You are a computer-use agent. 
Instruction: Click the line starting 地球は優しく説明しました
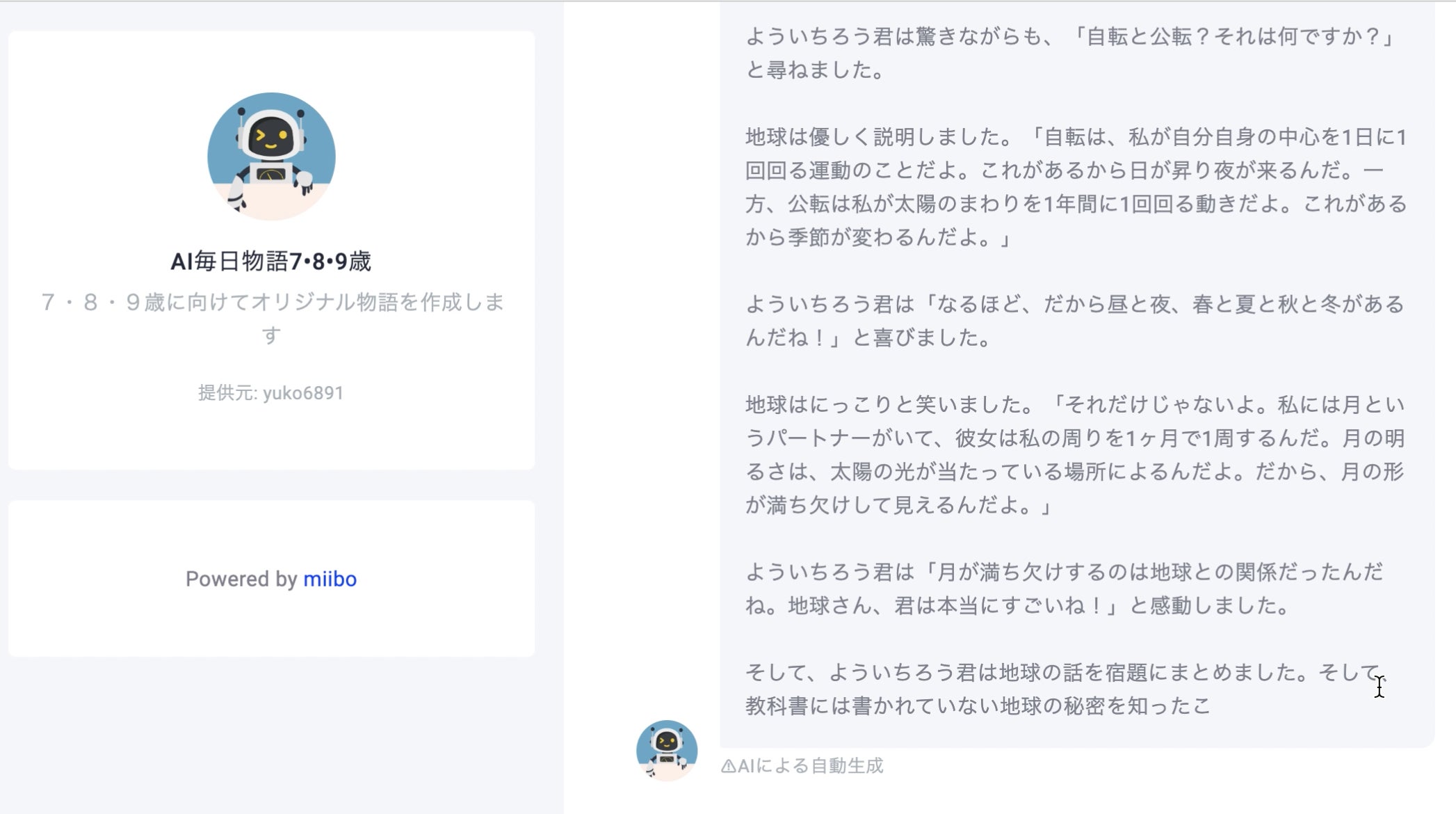click(x=1076, y=137)
